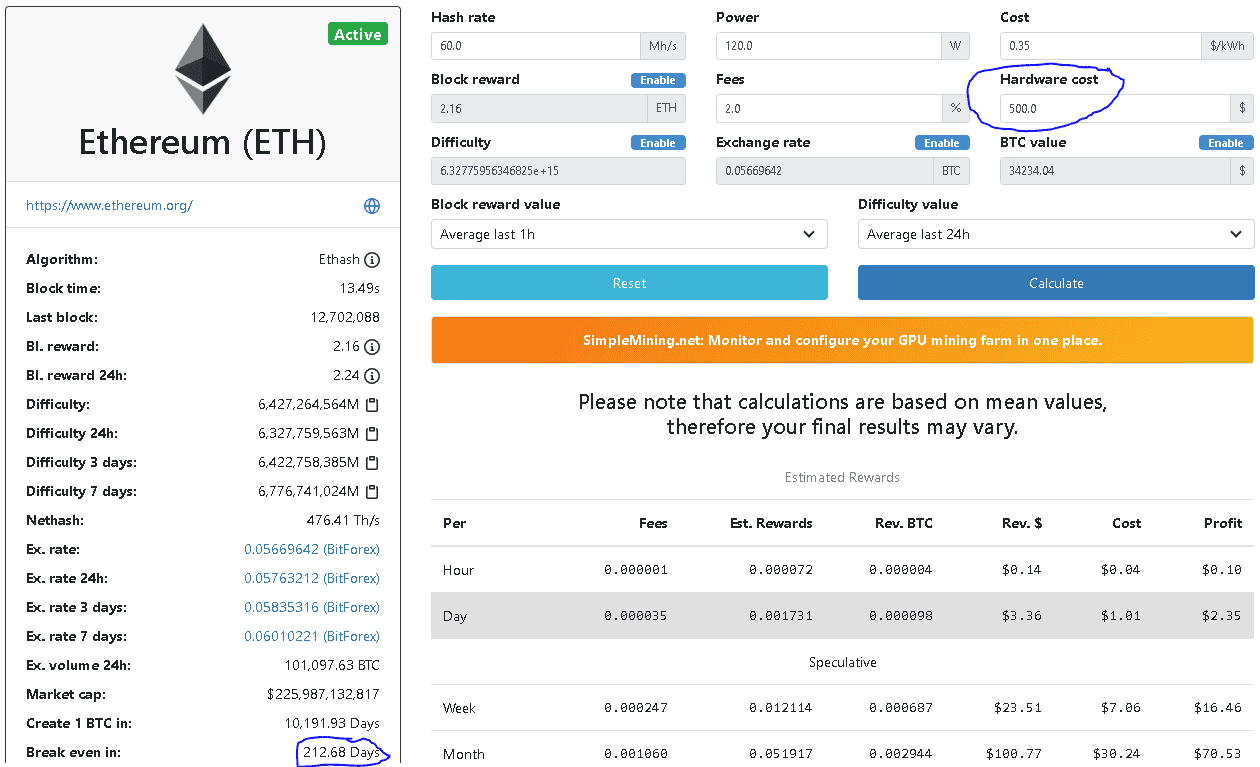Click the Fees percentage input field
1260x767 pixels.
[x=828, y=108]
